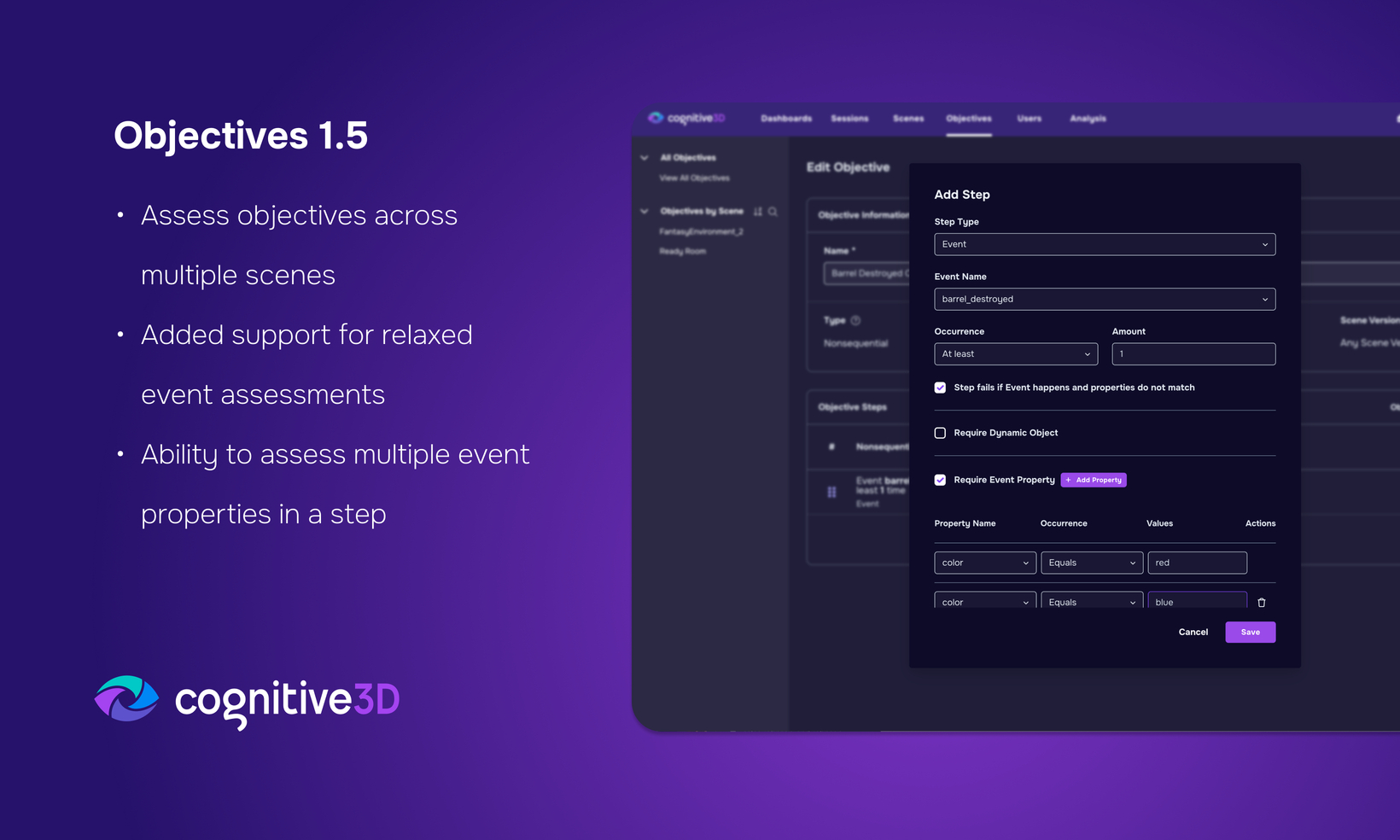Open the first row color property dropdown

(x=985, y=563)
